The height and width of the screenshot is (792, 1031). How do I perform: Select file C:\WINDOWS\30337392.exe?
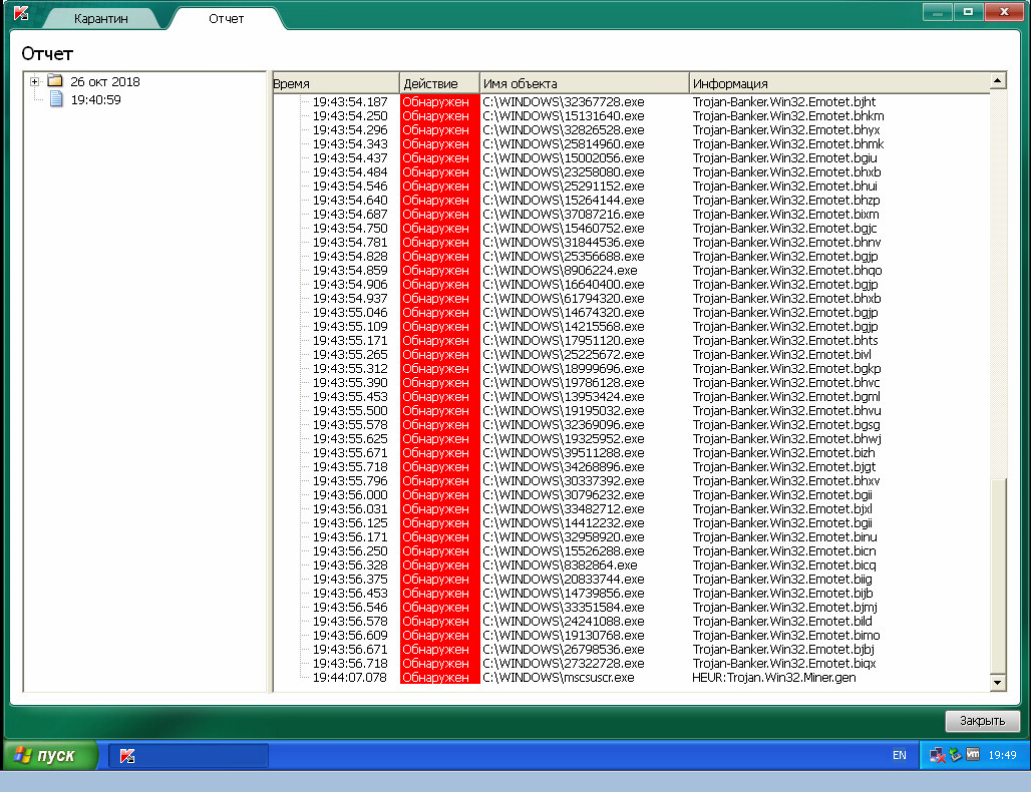pos(563,481)
